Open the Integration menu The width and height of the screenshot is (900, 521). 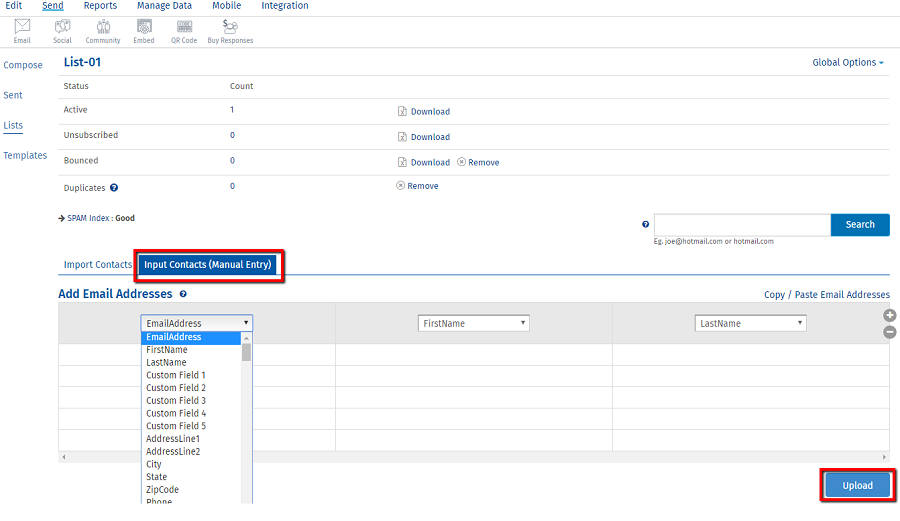[x=285, y=6]
